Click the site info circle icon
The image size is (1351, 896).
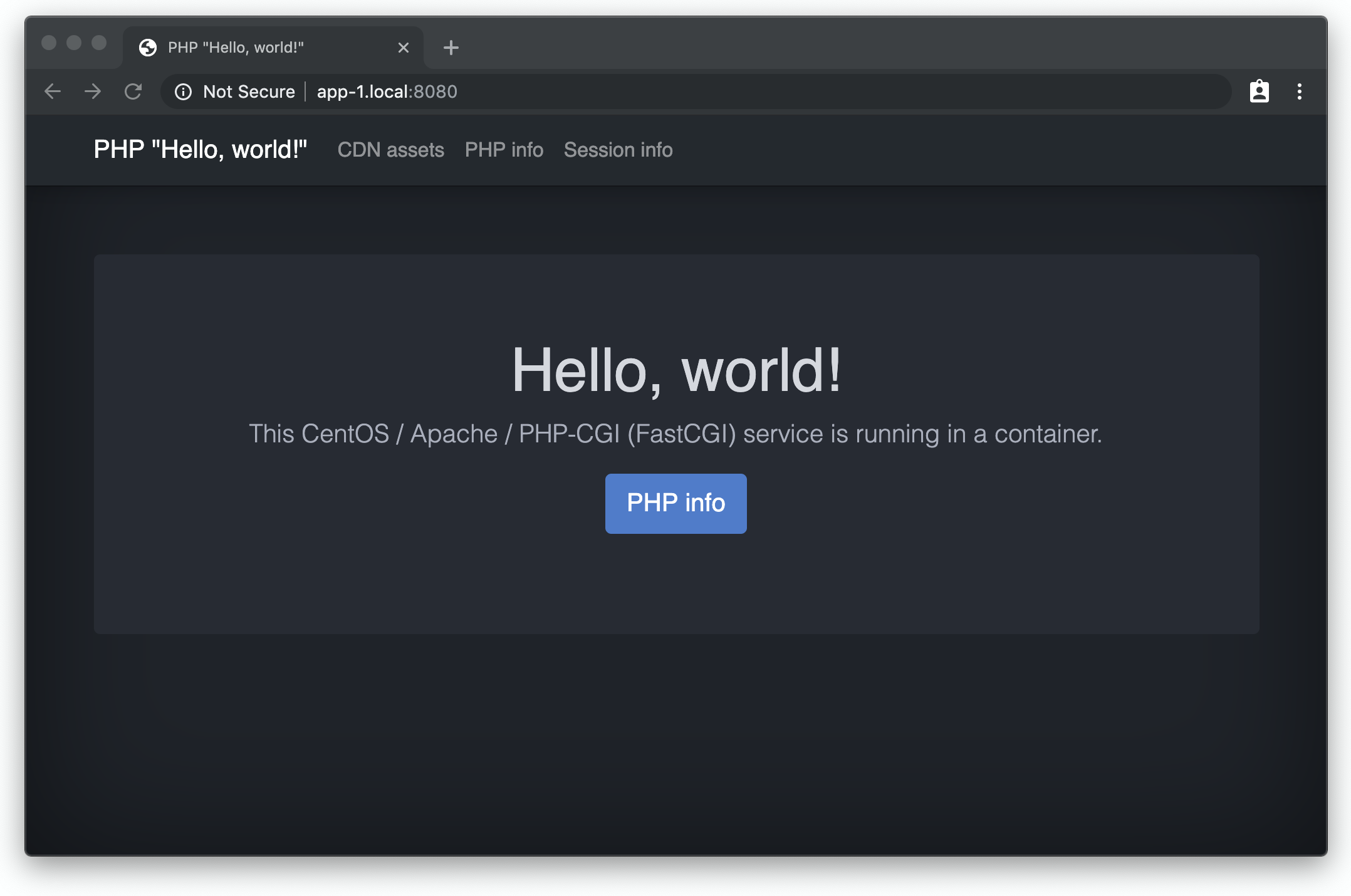(x=183, y=92)
